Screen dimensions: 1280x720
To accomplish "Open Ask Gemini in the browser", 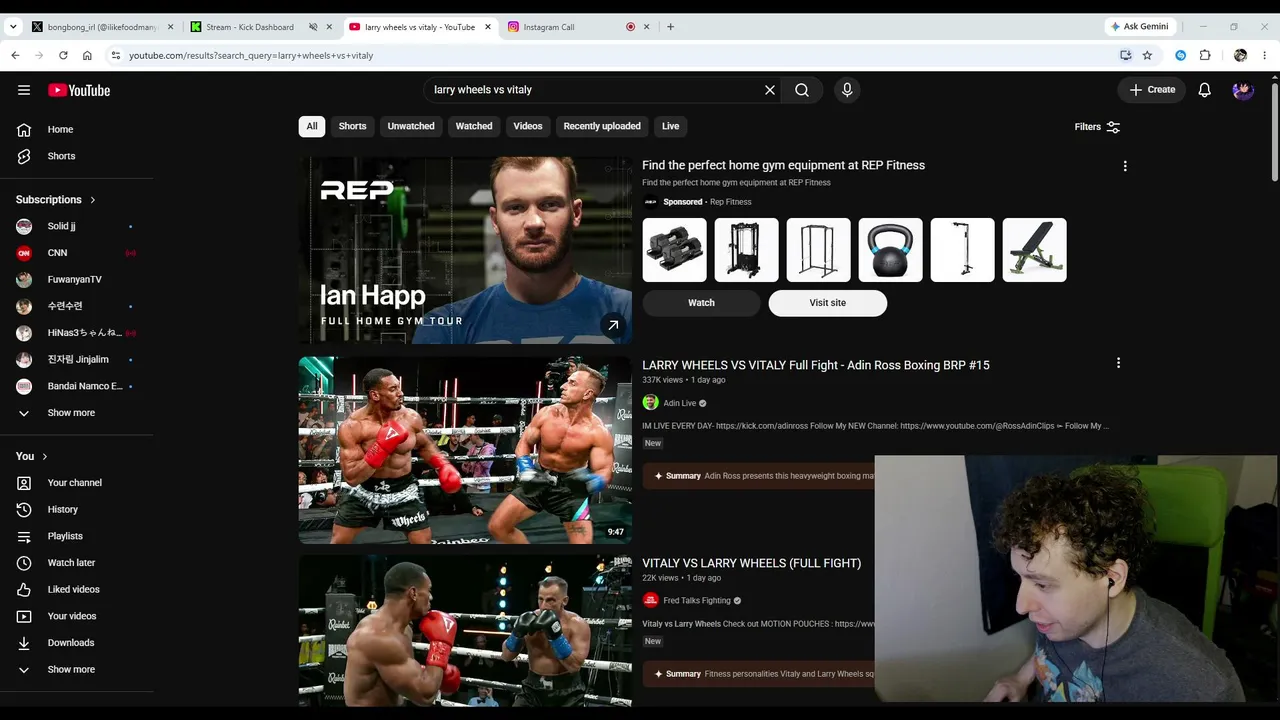I will point(1141,27).
